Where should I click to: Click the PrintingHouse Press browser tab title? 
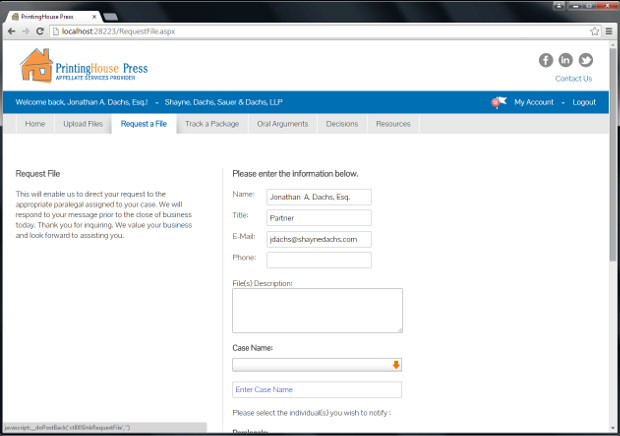click(47, 17)
